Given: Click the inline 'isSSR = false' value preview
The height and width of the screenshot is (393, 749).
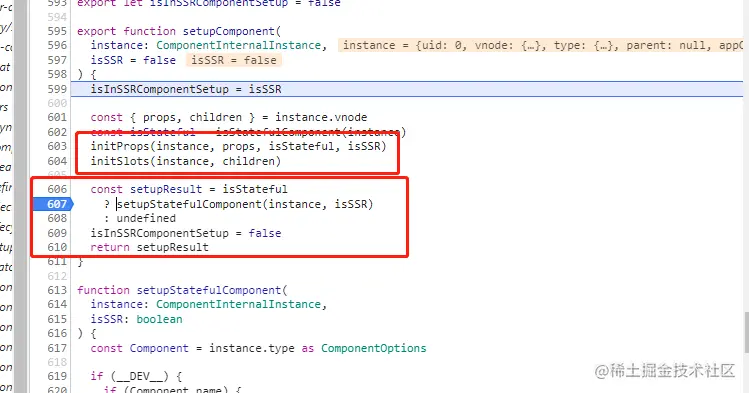Looking at the screenshot, I should 234,60.
